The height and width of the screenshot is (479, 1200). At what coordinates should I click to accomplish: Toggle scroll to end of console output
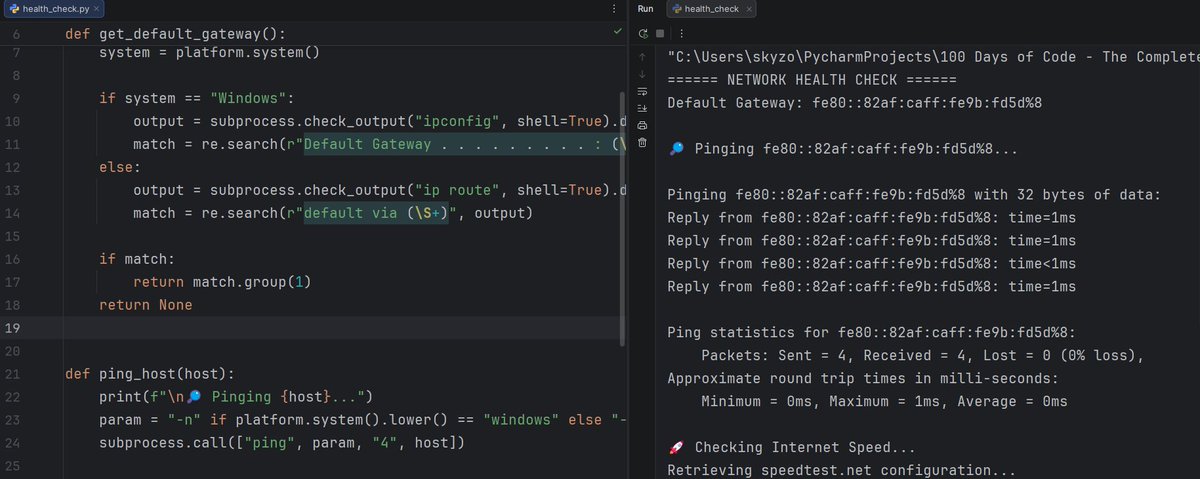(642, 108)
